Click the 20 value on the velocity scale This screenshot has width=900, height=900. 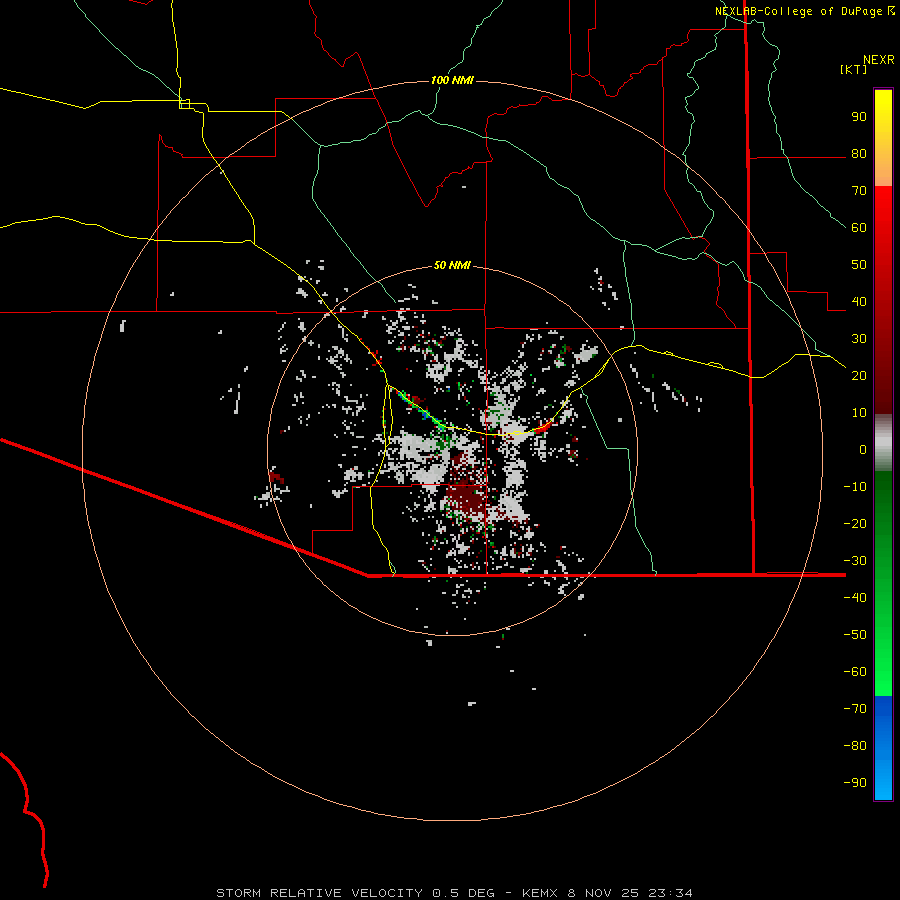click(x=859, y=376)
